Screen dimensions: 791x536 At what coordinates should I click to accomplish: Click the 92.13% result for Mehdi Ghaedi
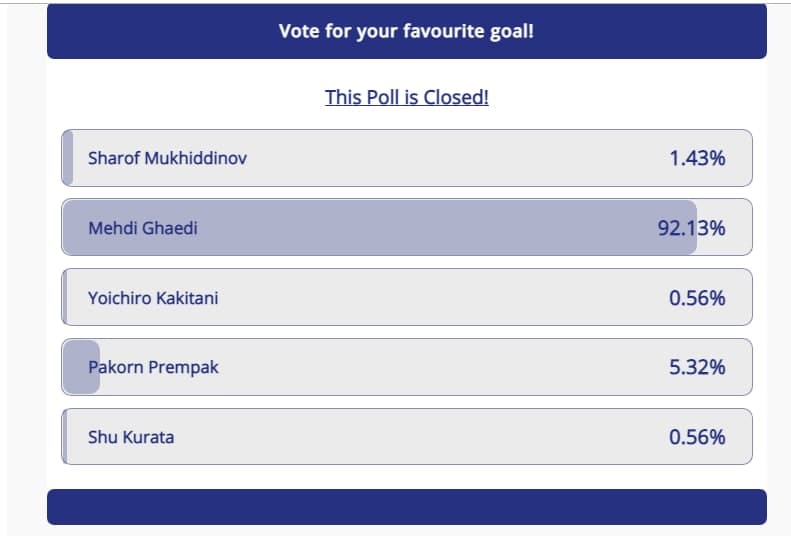tap(692, 228)
